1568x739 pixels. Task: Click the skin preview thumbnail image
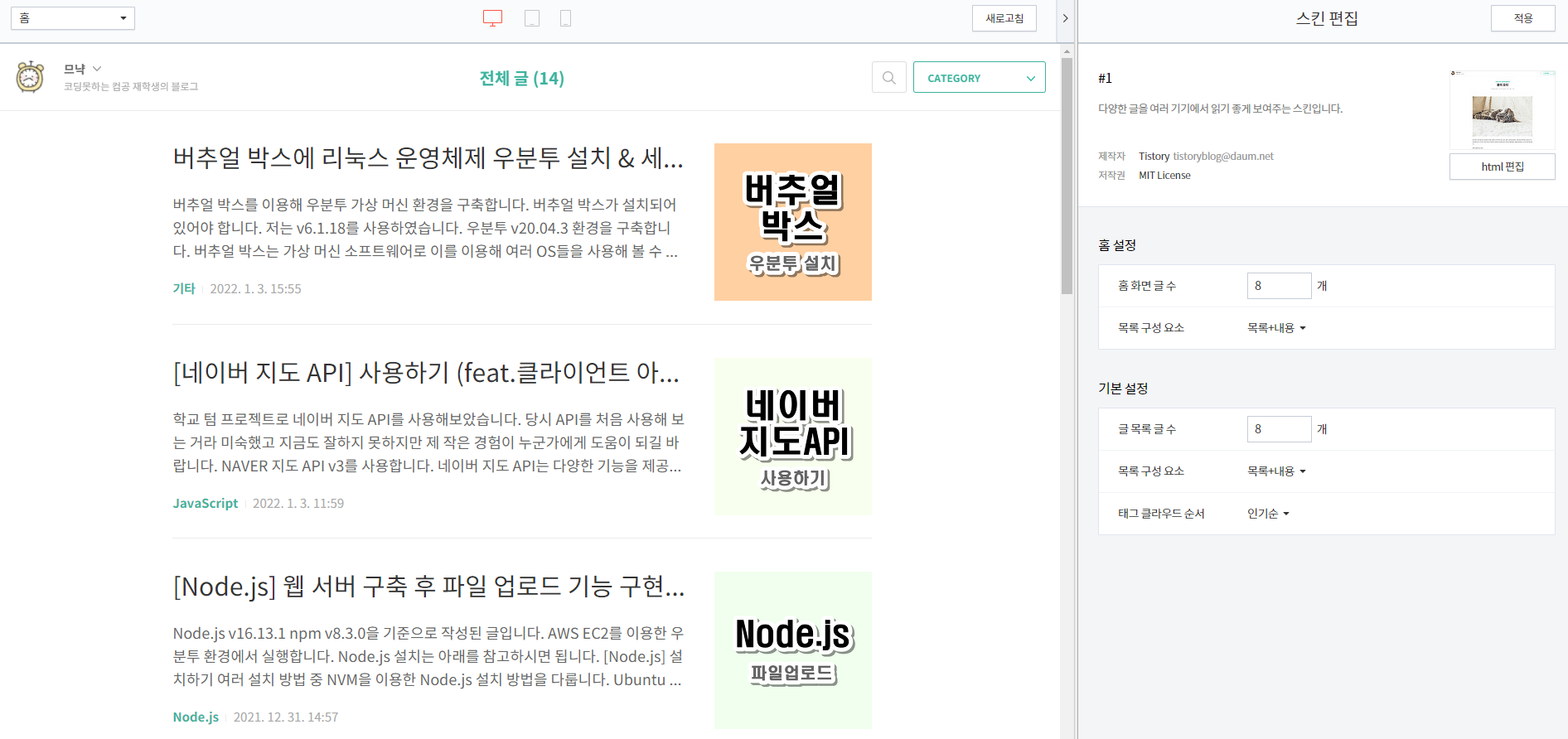tap(1503, 110)
